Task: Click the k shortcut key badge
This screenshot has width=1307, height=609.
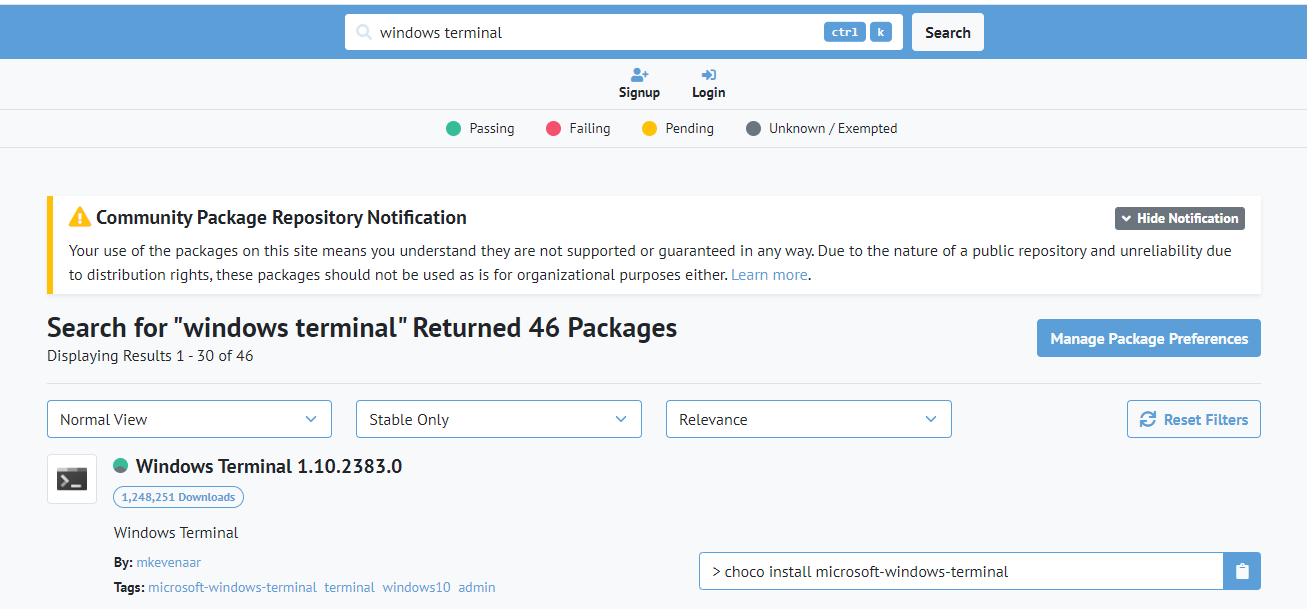Action: point(881,32)
